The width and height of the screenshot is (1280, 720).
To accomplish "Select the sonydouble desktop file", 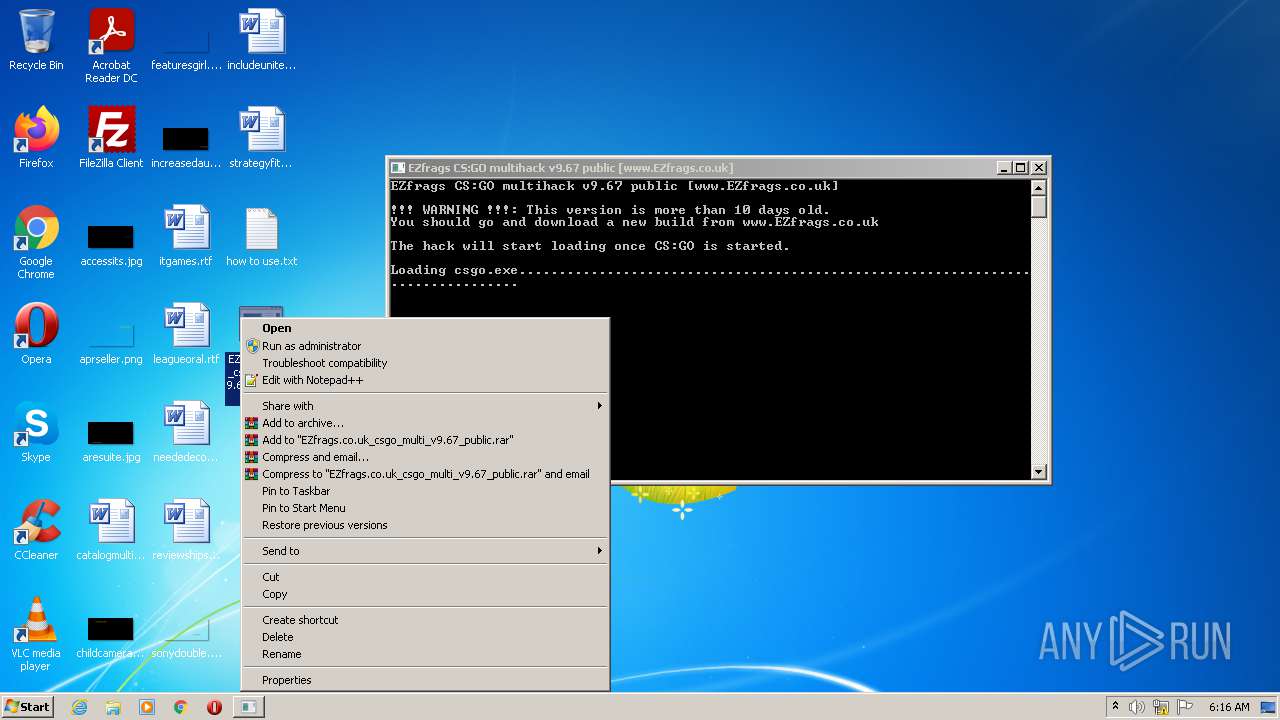I will pyautogui.click(x=186, y=636).
